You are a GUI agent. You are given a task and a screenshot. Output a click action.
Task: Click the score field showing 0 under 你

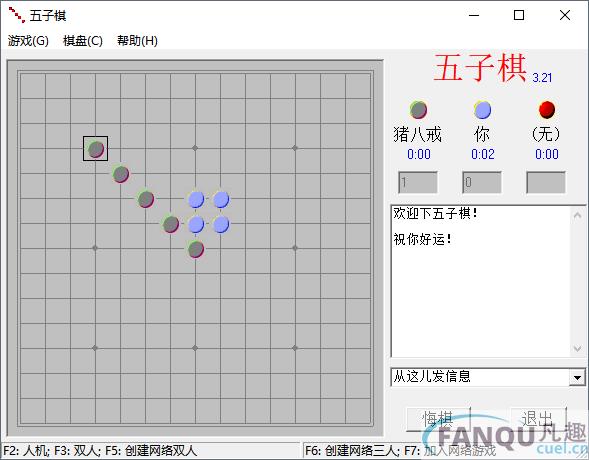tap(482, 182)
